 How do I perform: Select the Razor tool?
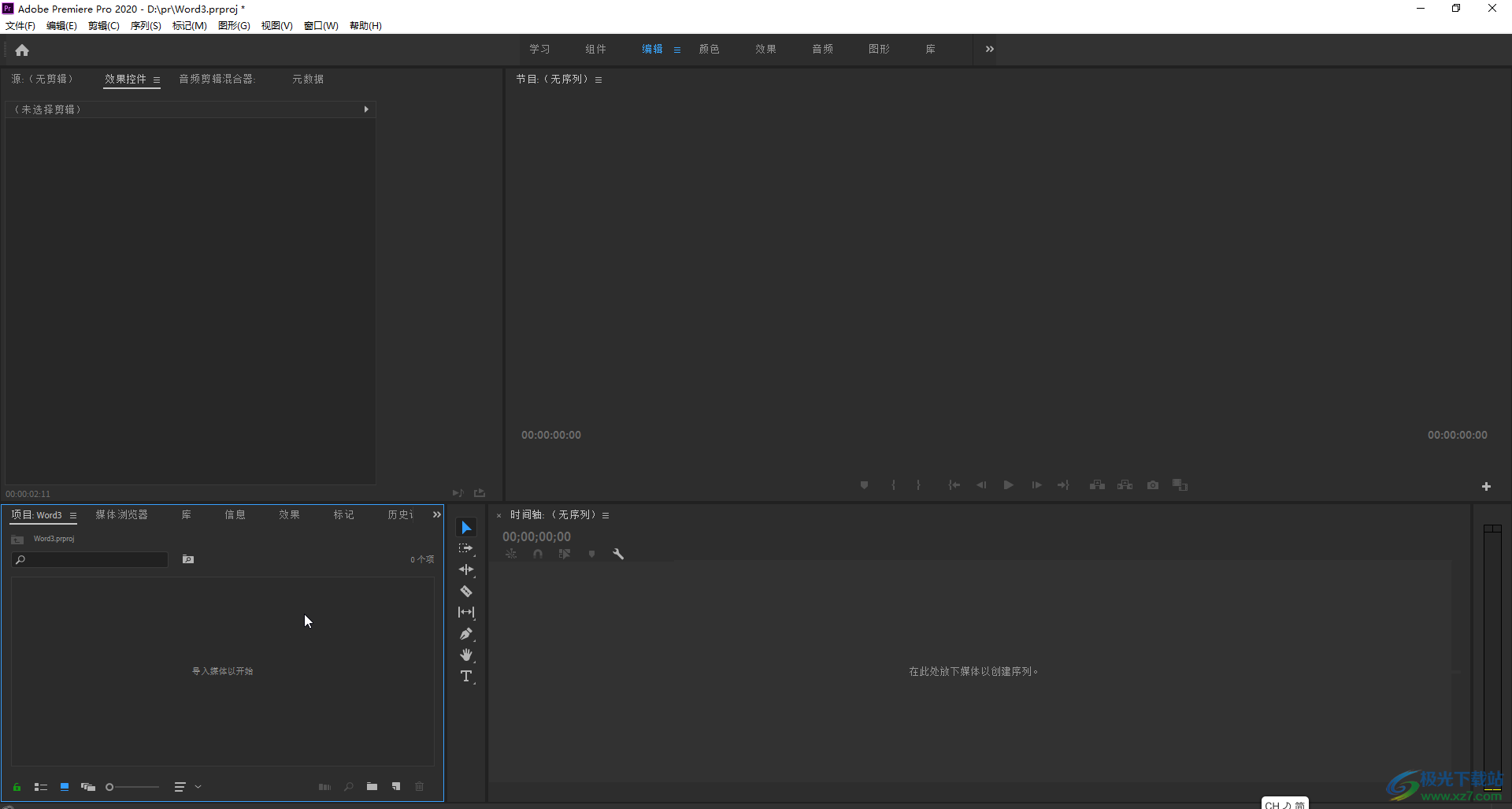[x=466, y=591]
